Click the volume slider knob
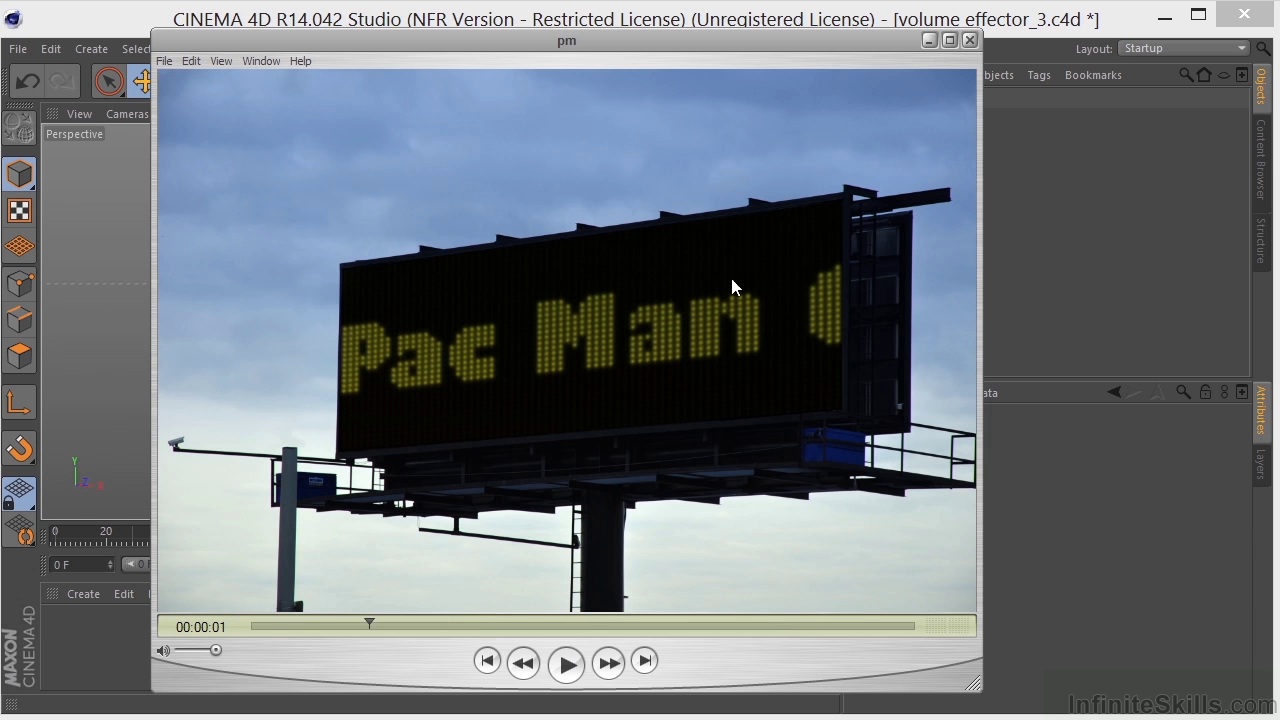The width and height of the screenshot is (1280, 720). coord(215,651)
